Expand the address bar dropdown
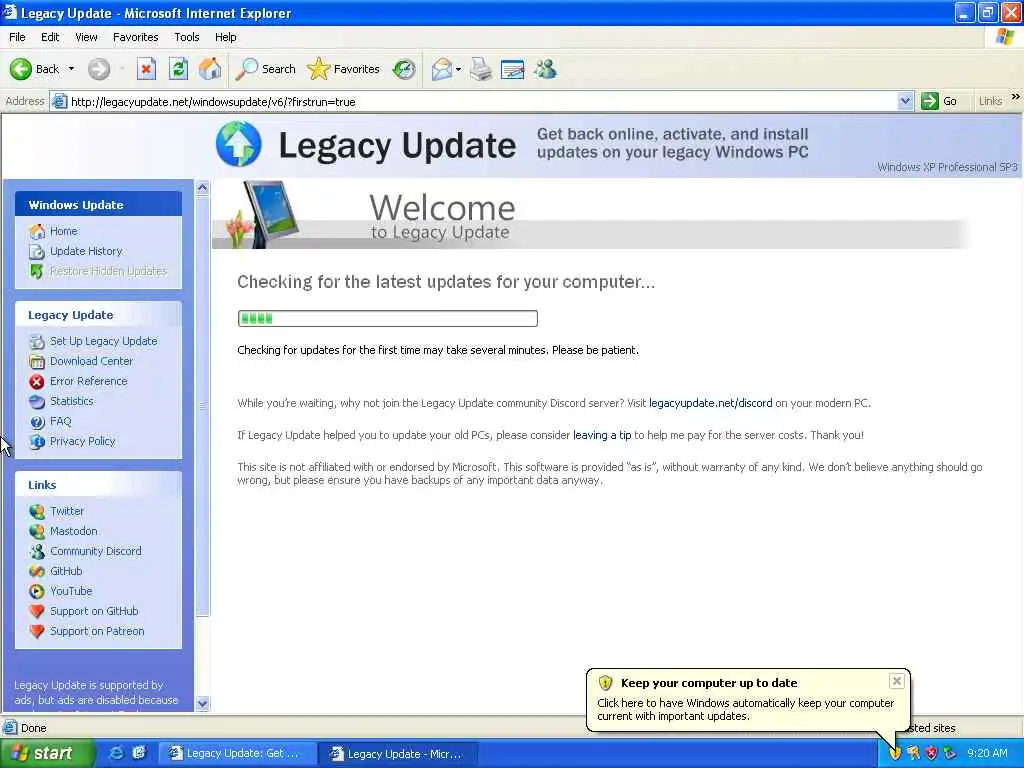This screenshot has height=768, width=1024. coord(905,101)
